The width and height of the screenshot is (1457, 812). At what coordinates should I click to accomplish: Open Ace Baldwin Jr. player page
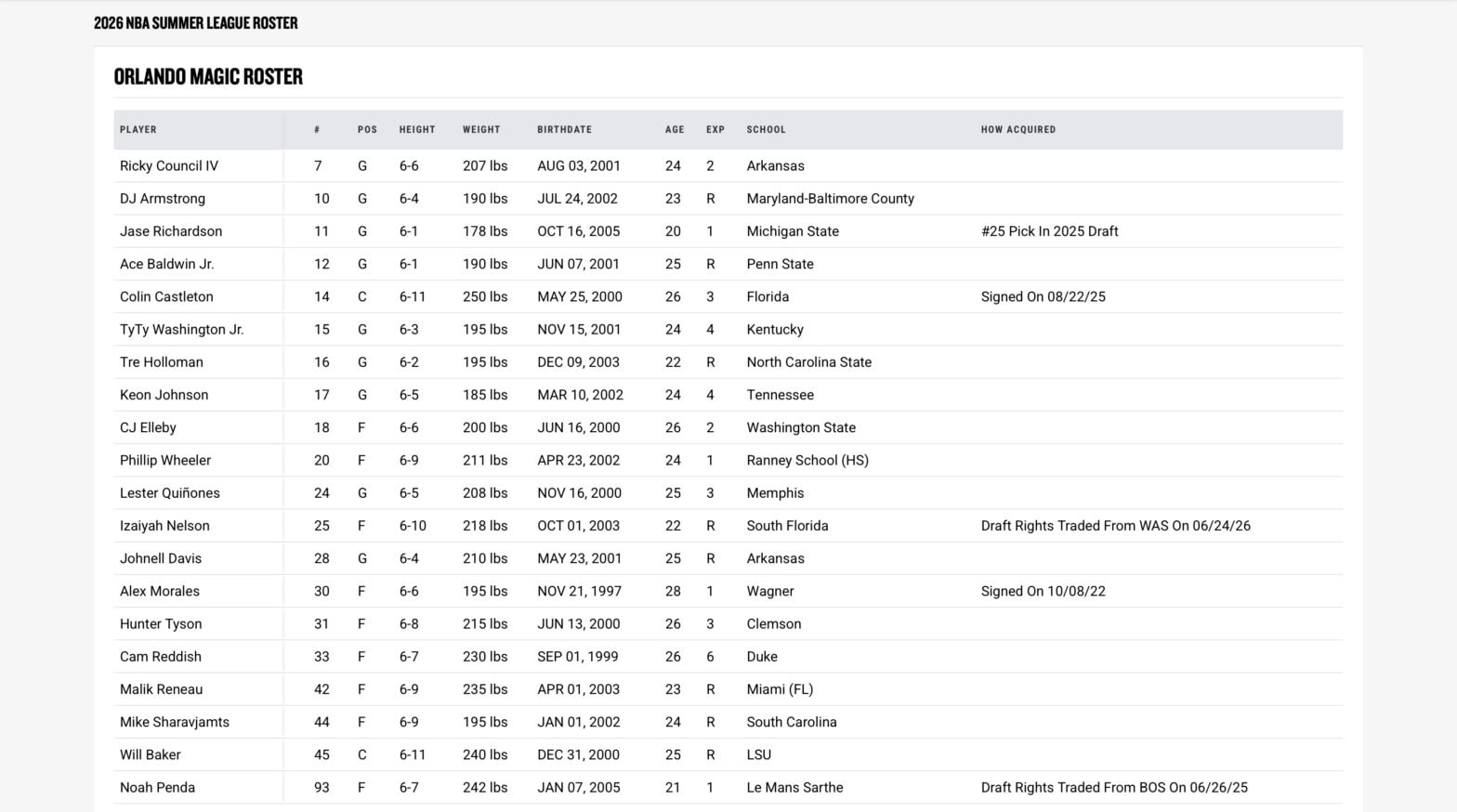click(x=167, y=264)
